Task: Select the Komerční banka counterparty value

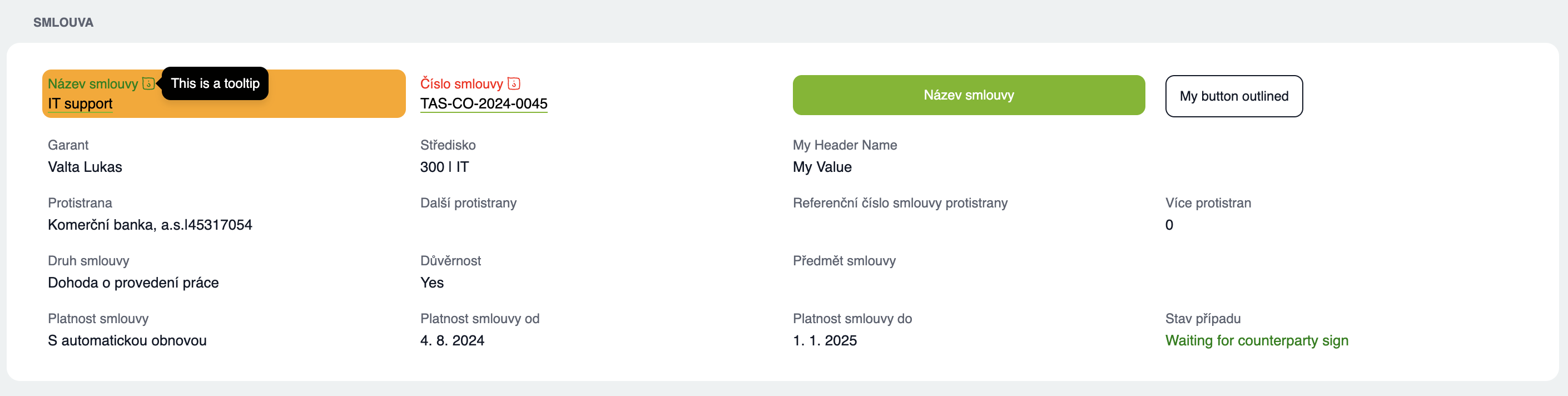Action: [x=150, y=225]
